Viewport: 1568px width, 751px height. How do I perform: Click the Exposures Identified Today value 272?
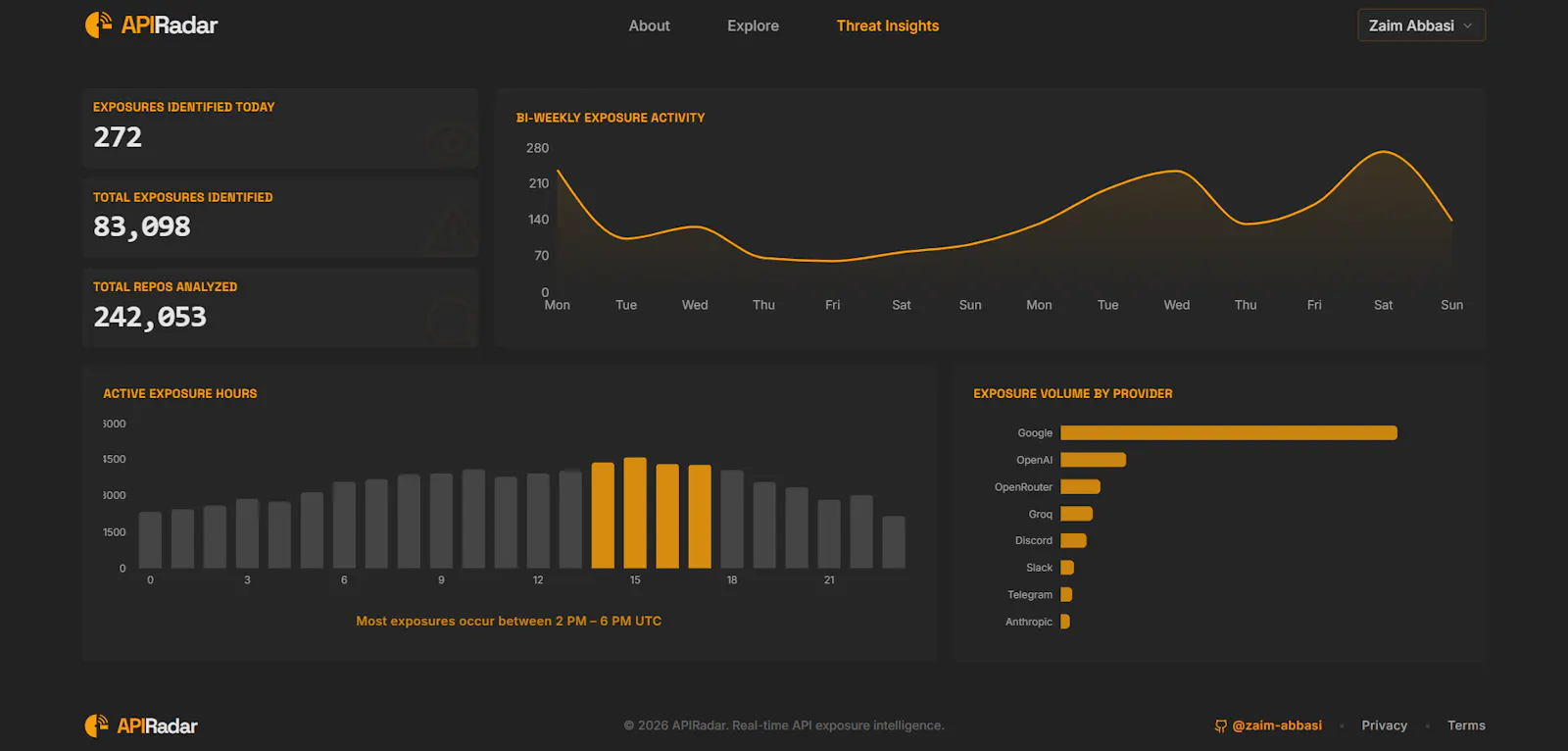click(x=118, y=137)
